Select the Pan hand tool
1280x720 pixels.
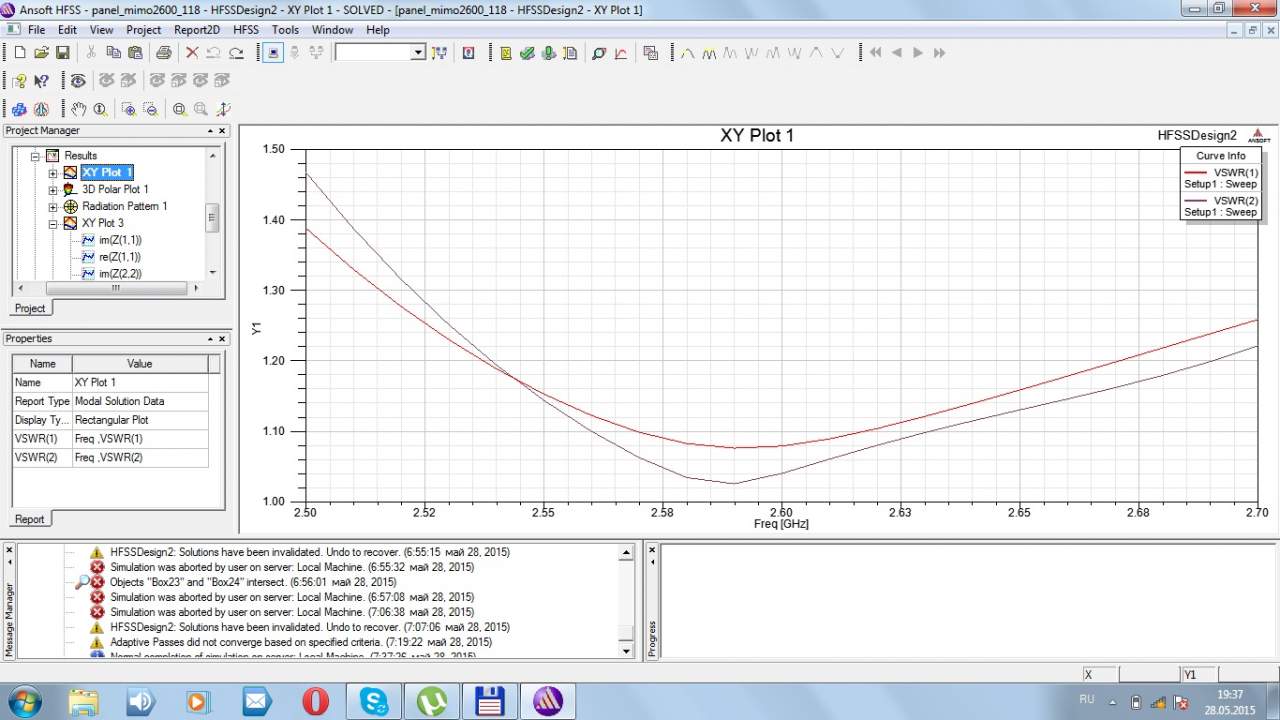[78, 109]
